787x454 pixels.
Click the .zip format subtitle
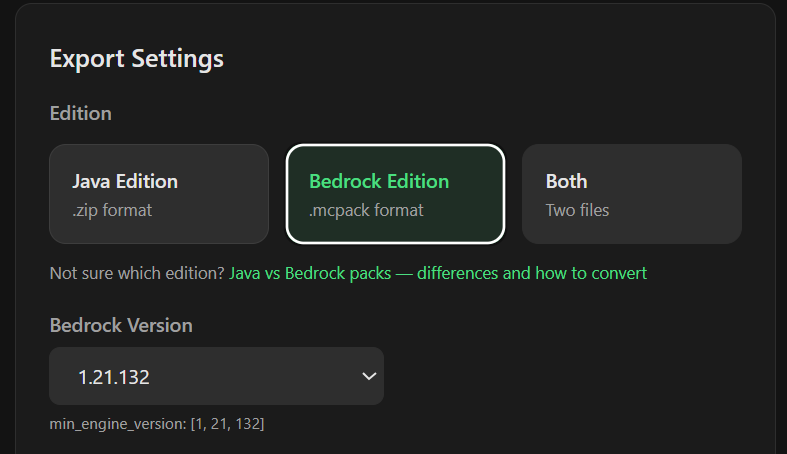coord(112,210)
